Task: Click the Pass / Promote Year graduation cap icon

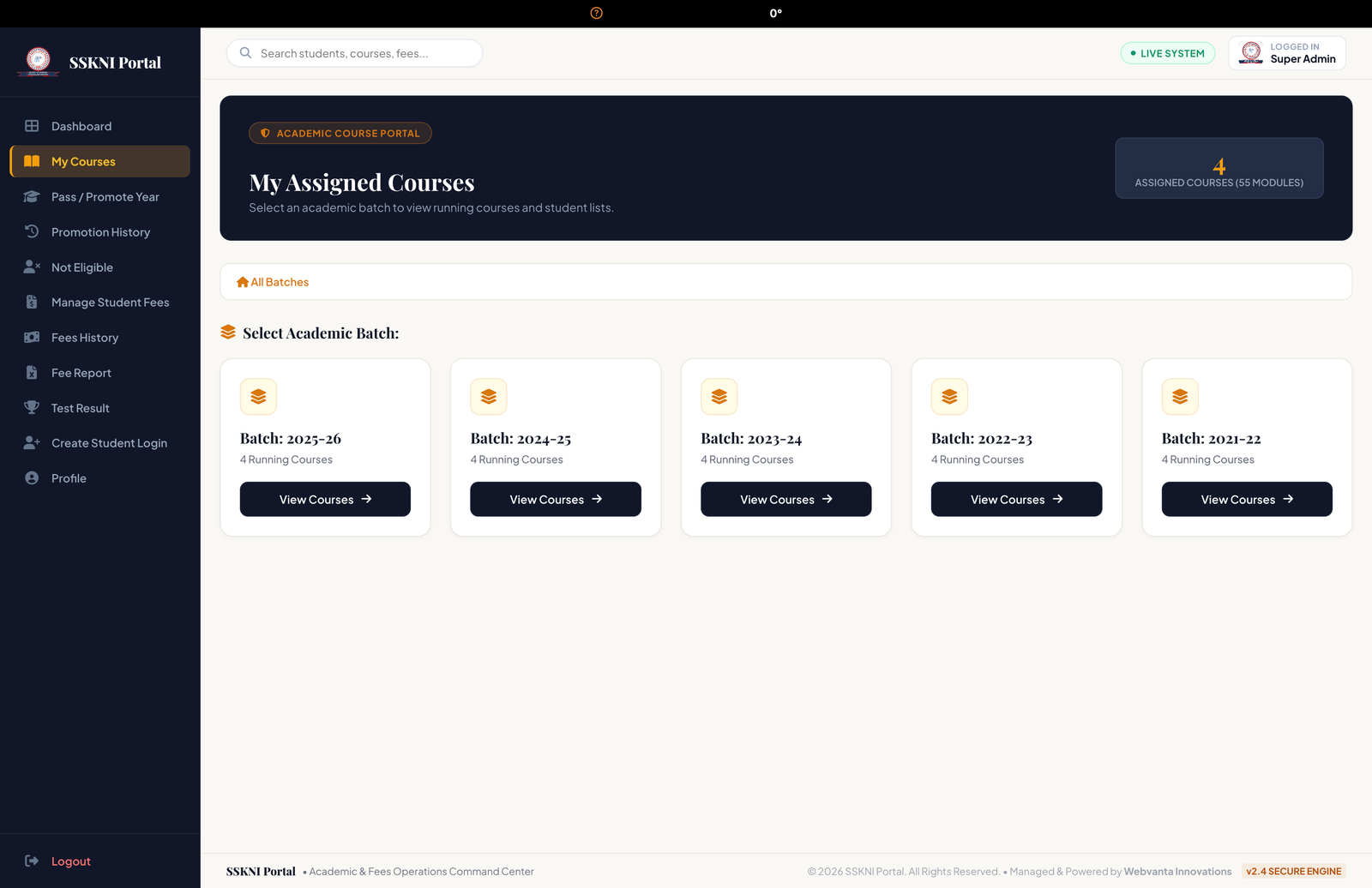Action: 32,196
